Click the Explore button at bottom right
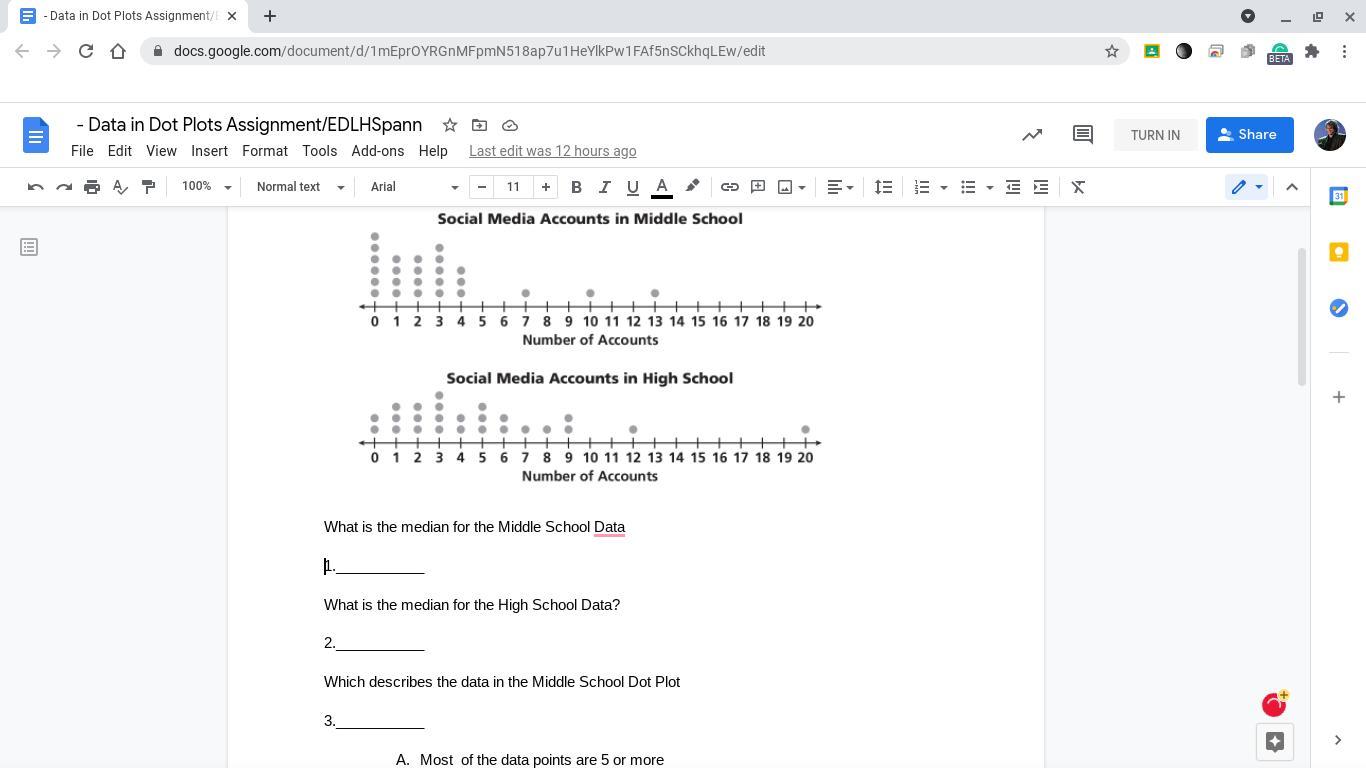The image size is (1366, 768). (x=1275, y=742)
